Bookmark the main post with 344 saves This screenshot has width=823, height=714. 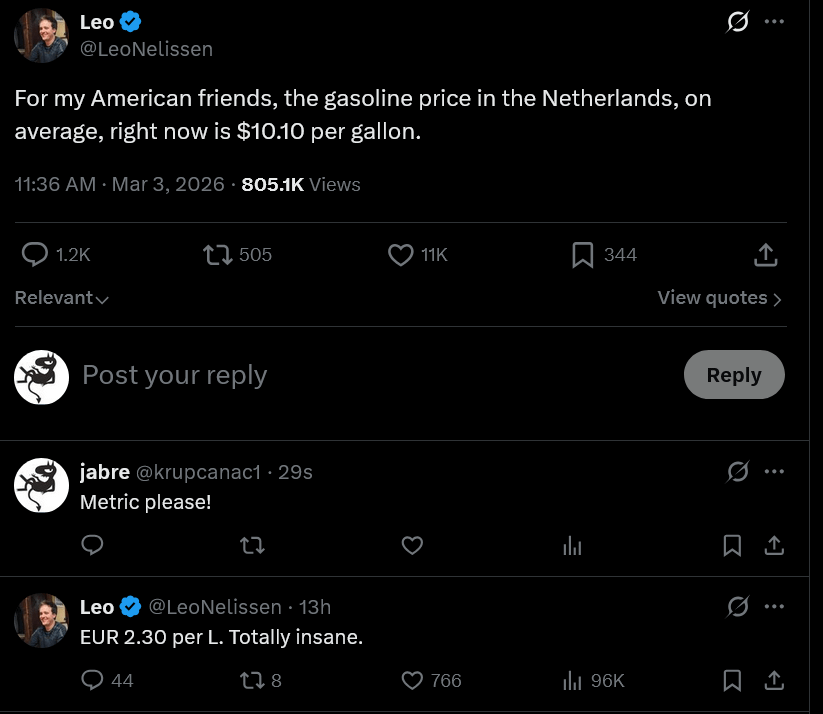pos(583,255)
